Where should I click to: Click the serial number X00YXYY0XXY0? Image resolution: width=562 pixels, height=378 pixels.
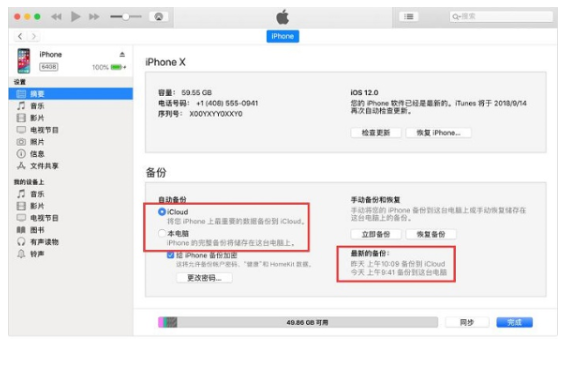[216, 114]
